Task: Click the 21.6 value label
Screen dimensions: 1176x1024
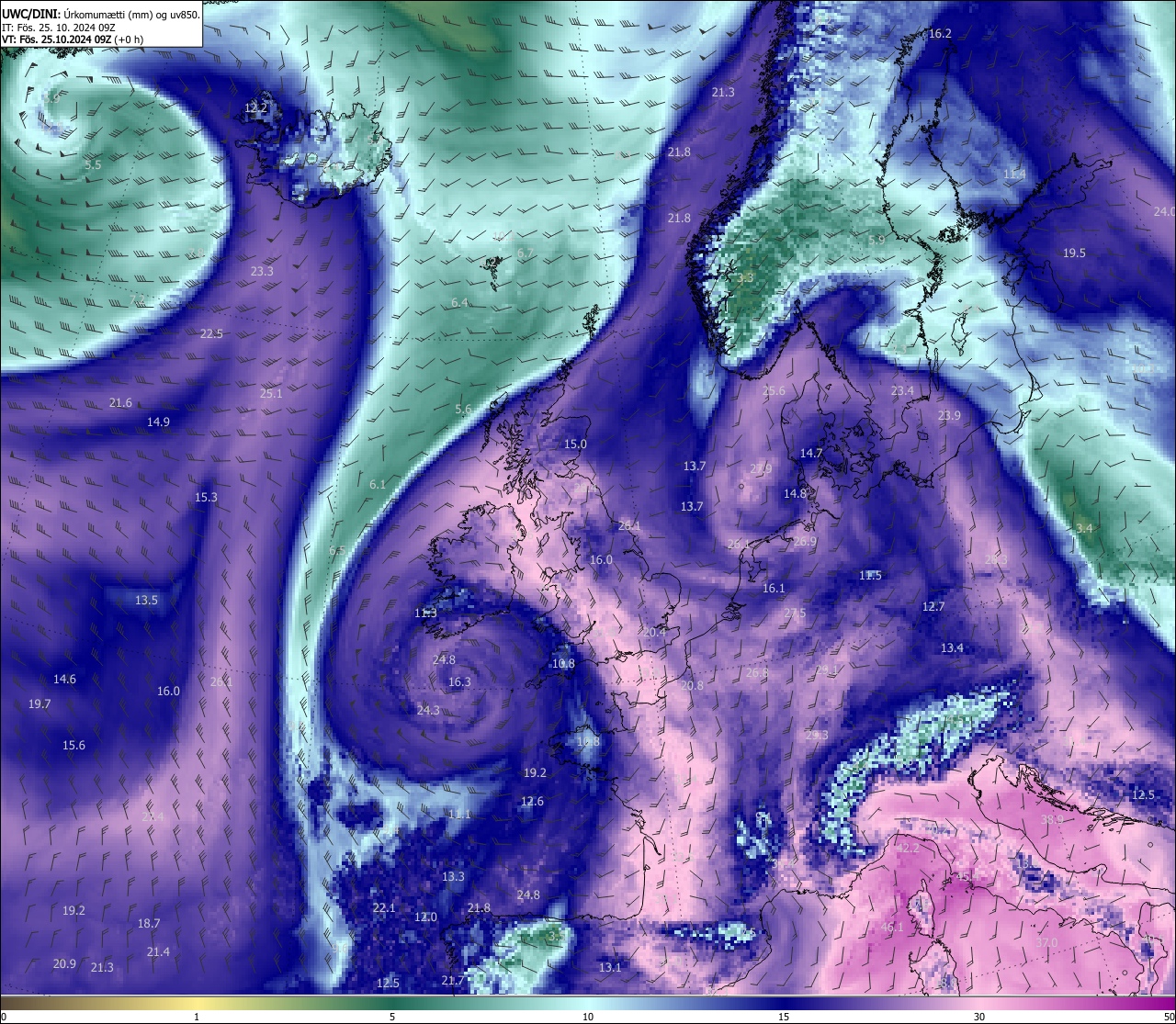Action: click(x=120, y=402)
